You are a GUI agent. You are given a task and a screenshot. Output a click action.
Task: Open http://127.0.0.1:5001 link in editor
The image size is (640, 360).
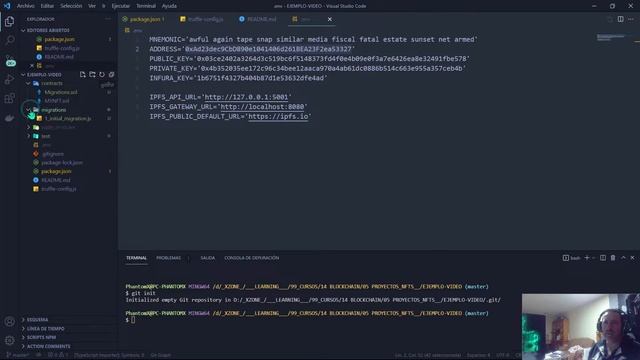click(246, 97)
